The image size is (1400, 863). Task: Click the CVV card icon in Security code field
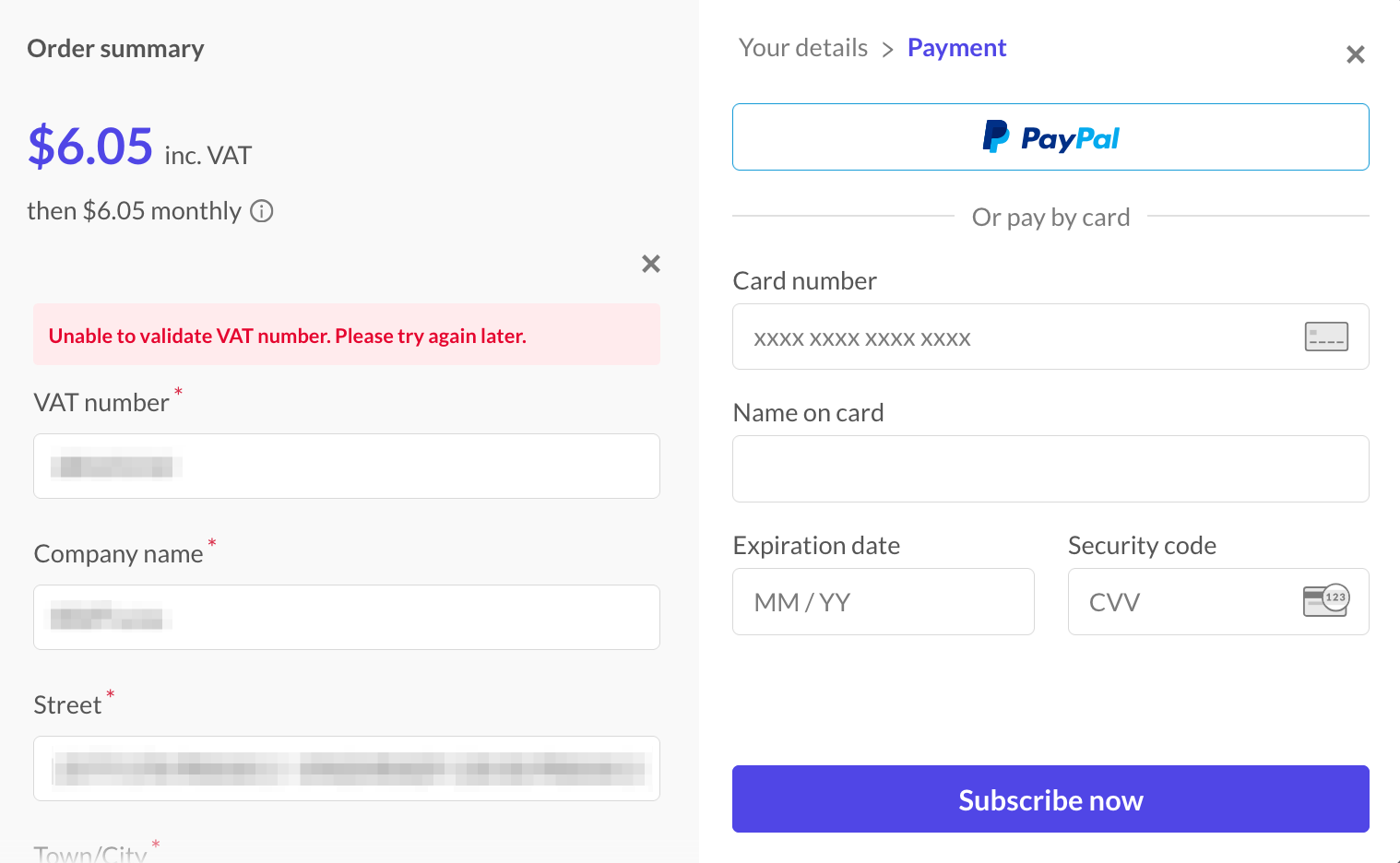click(1326, 601)
